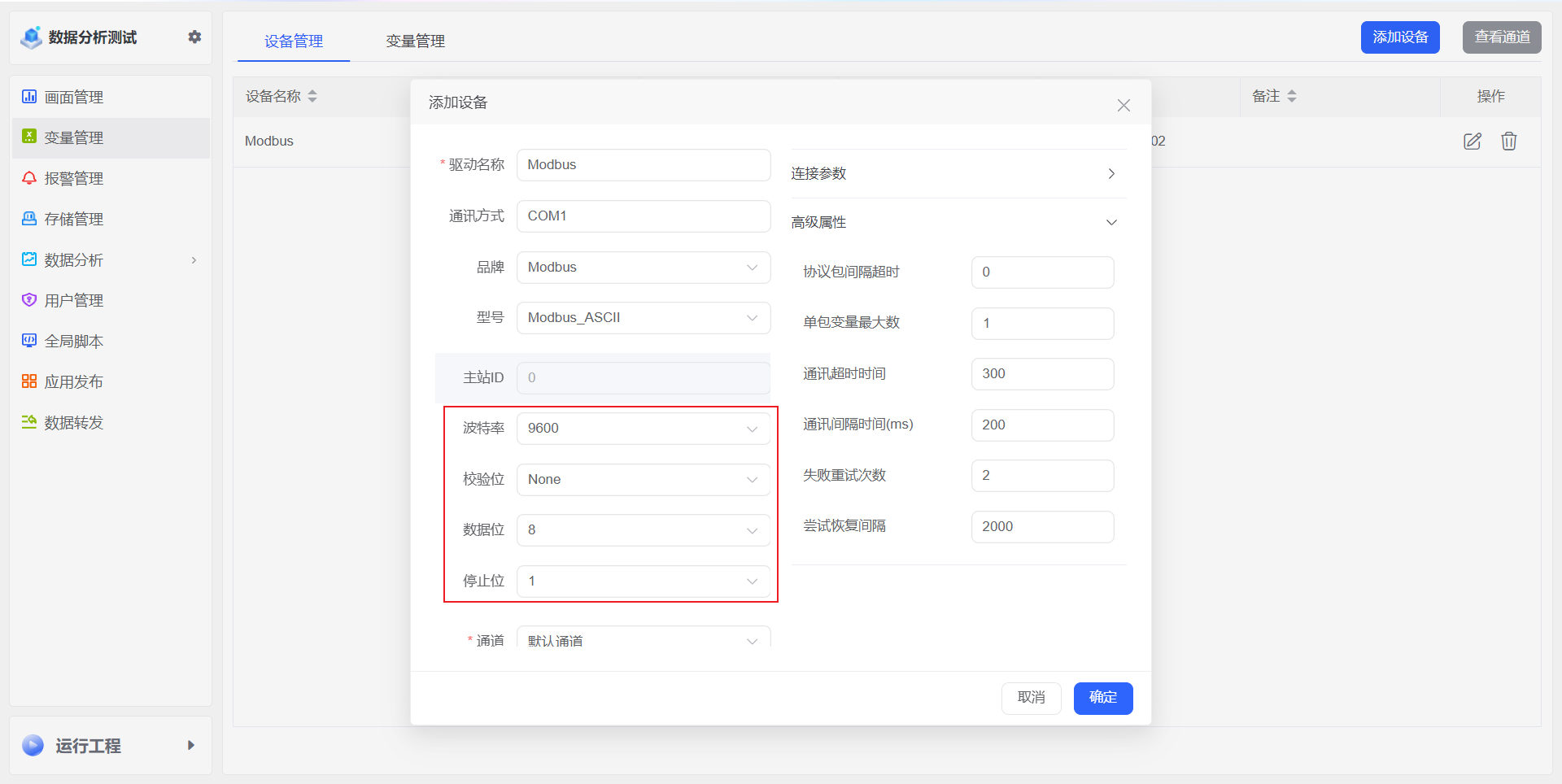Switch to the 变量管理 tab
Viewport: 1562px width, 784px height.
coord(415,41)
